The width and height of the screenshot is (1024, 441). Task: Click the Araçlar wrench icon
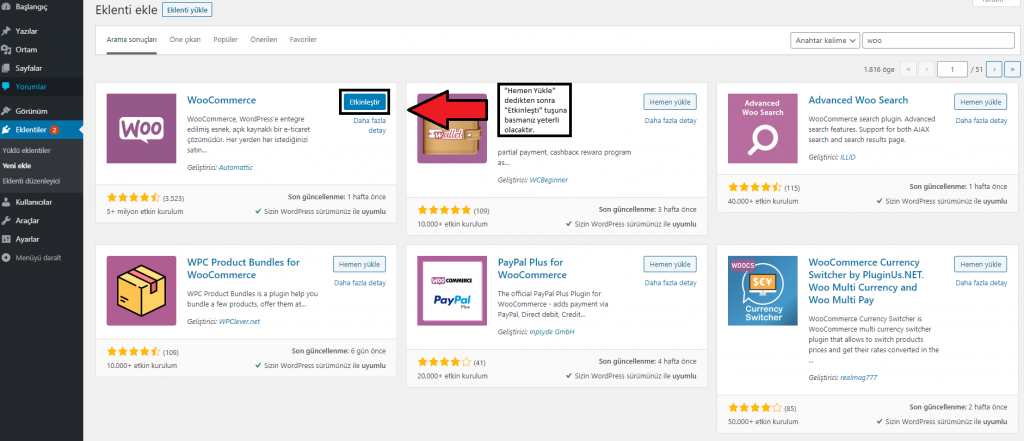6,220
